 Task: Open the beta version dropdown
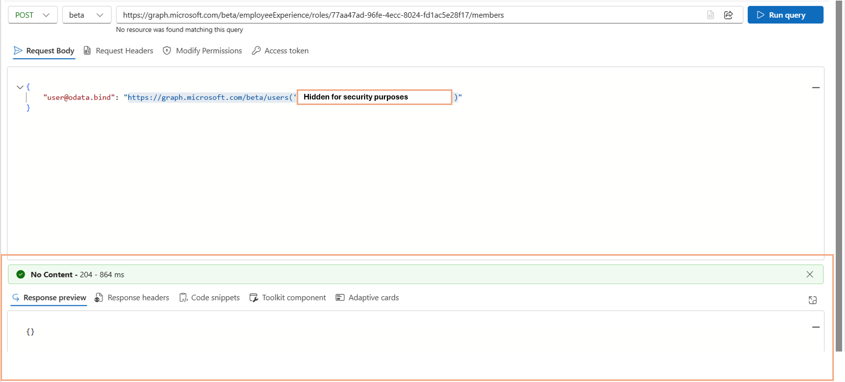point(87,15)
